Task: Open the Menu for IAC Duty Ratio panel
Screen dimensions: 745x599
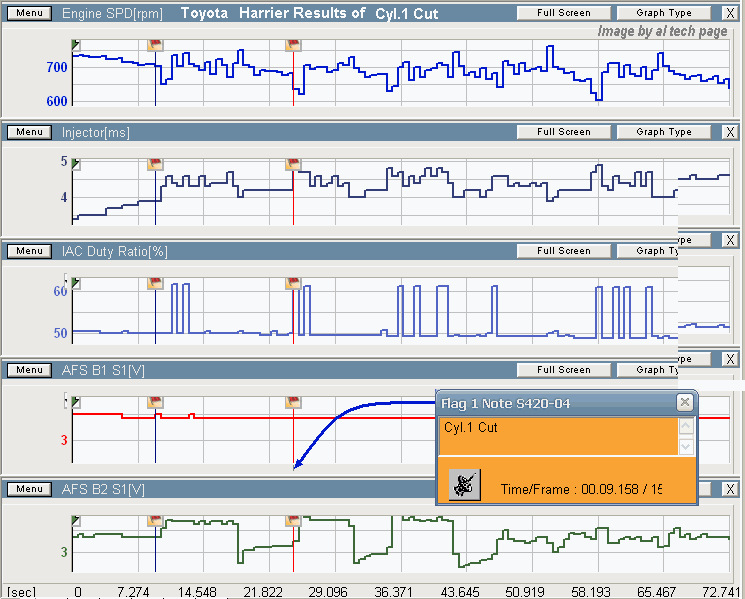Action: coord(29,251)
